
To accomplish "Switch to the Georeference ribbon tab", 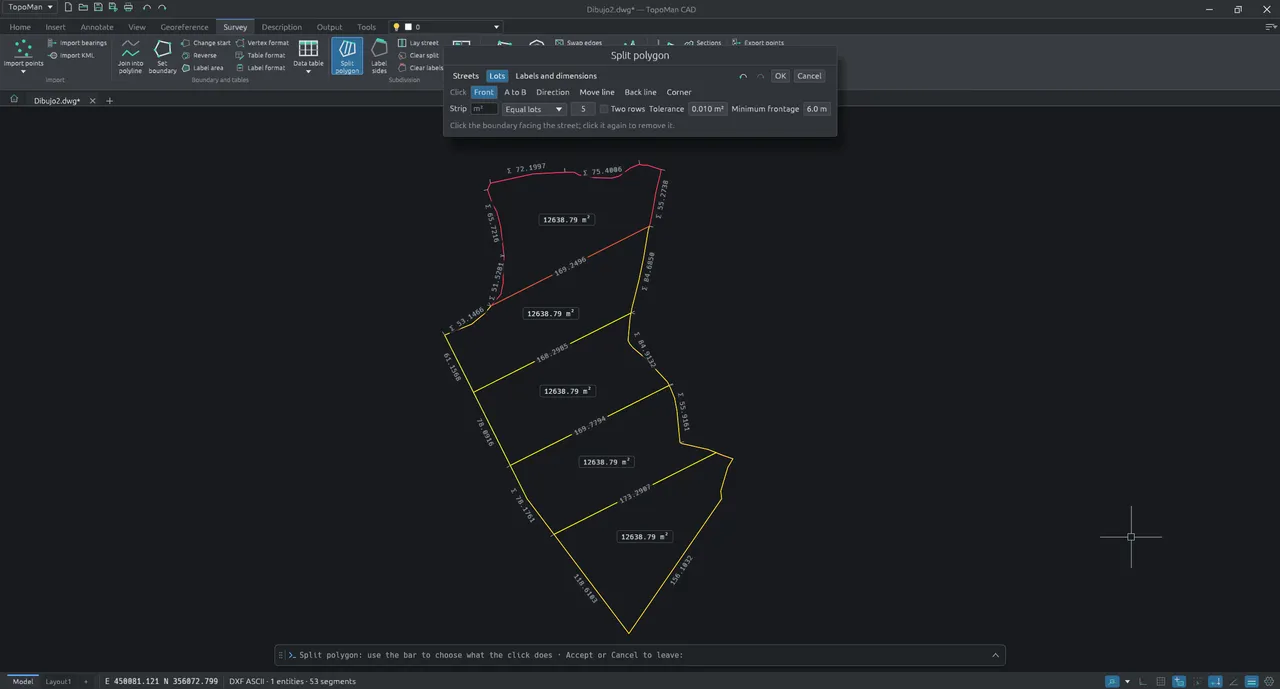I will point(184,27).
